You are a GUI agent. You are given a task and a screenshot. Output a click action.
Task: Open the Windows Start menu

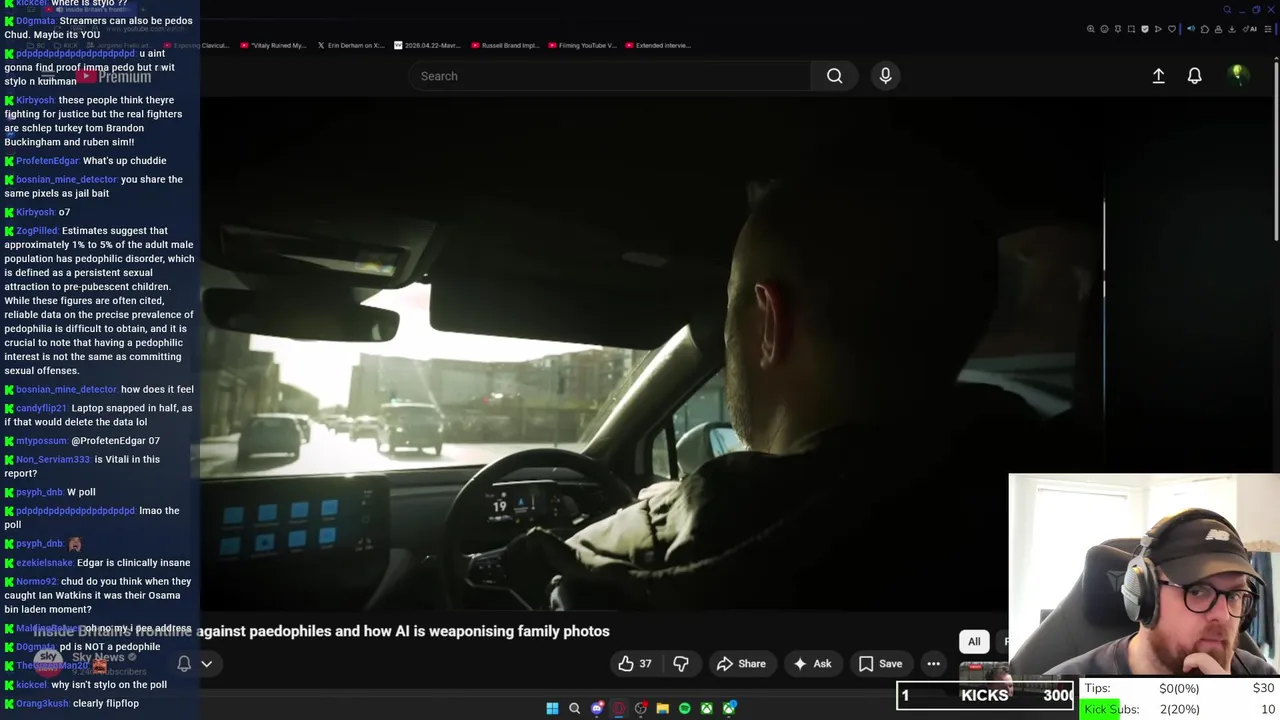point(552,708)
